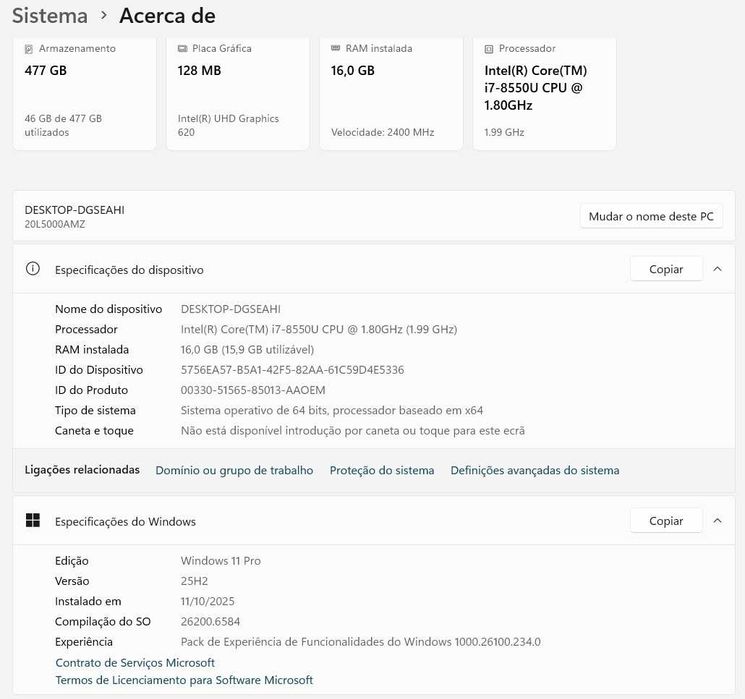Open Proteção do sistema link
The width and height of the screenshot is (745, 699).
(382, 470)
